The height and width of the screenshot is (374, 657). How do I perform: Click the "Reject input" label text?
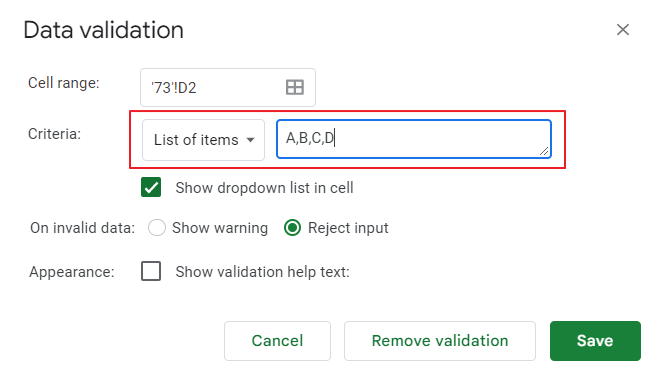pos(348,228)
